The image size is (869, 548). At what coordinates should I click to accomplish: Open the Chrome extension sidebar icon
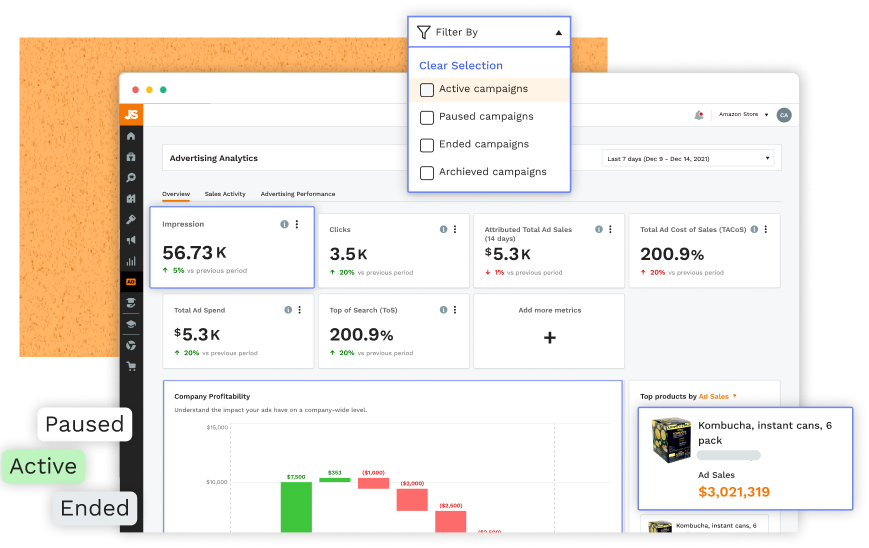(131, 345)
